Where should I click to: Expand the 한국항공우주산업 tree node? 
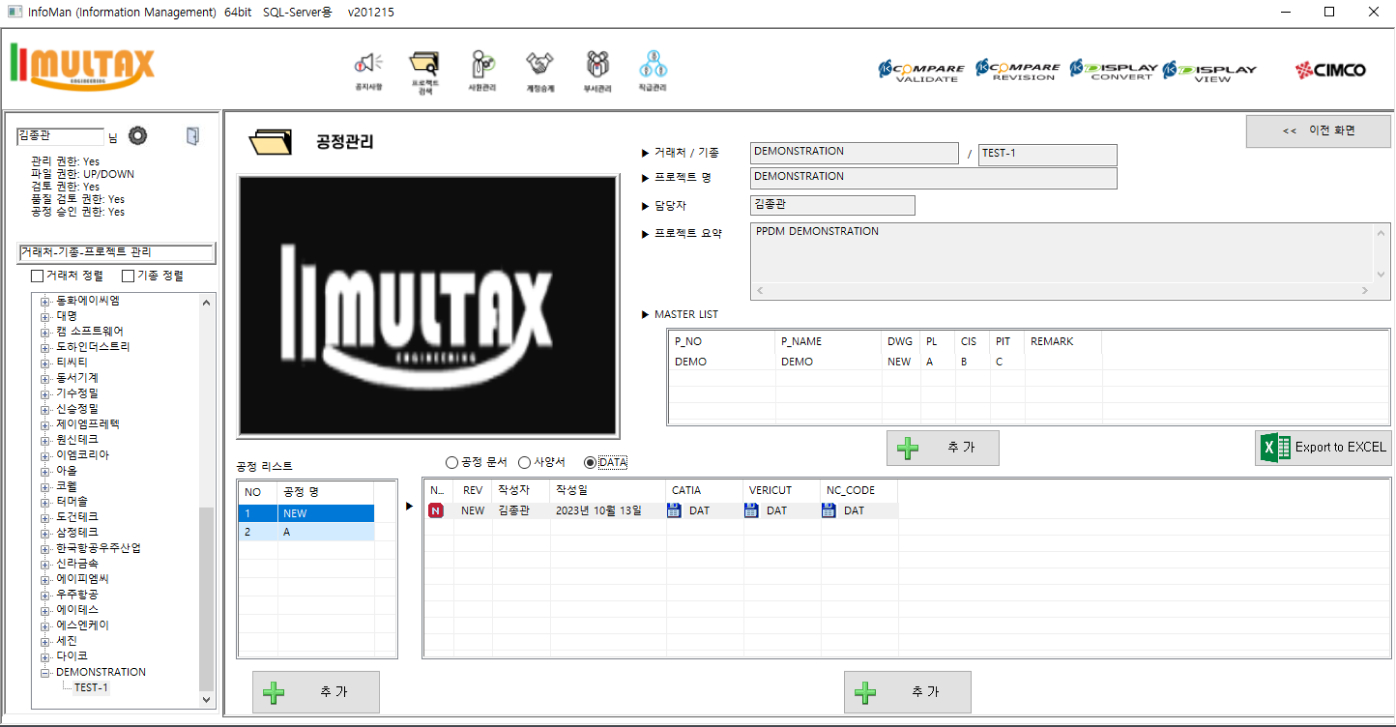pos(45,548)
